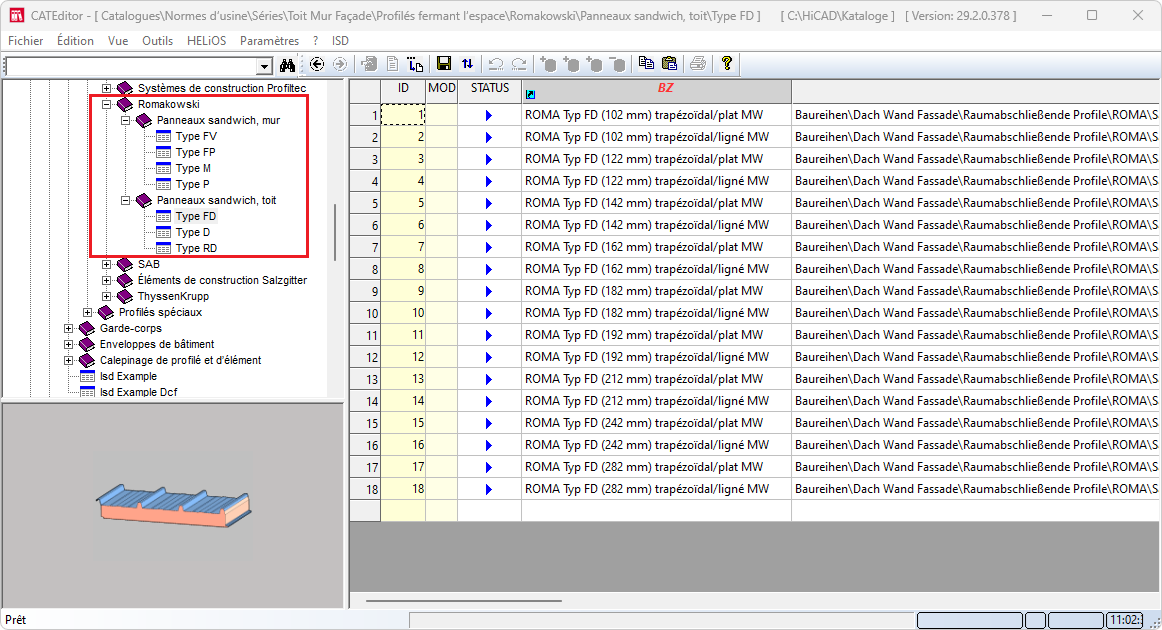Click the first greyed add-database cylinder icon
The image size is (1162, 630).
tap(548, 64)
